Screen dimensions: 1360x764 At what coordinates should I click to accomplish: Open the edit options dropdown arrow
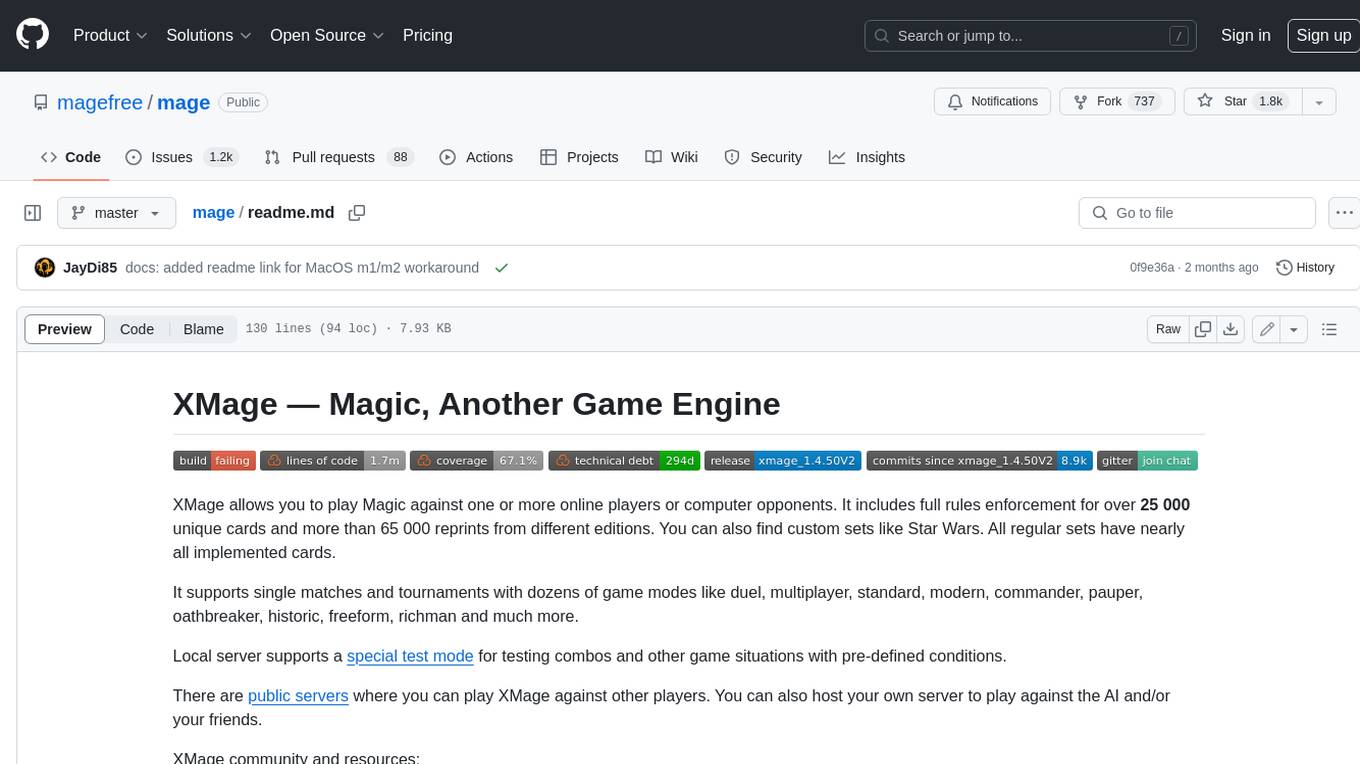[1294, 329]
